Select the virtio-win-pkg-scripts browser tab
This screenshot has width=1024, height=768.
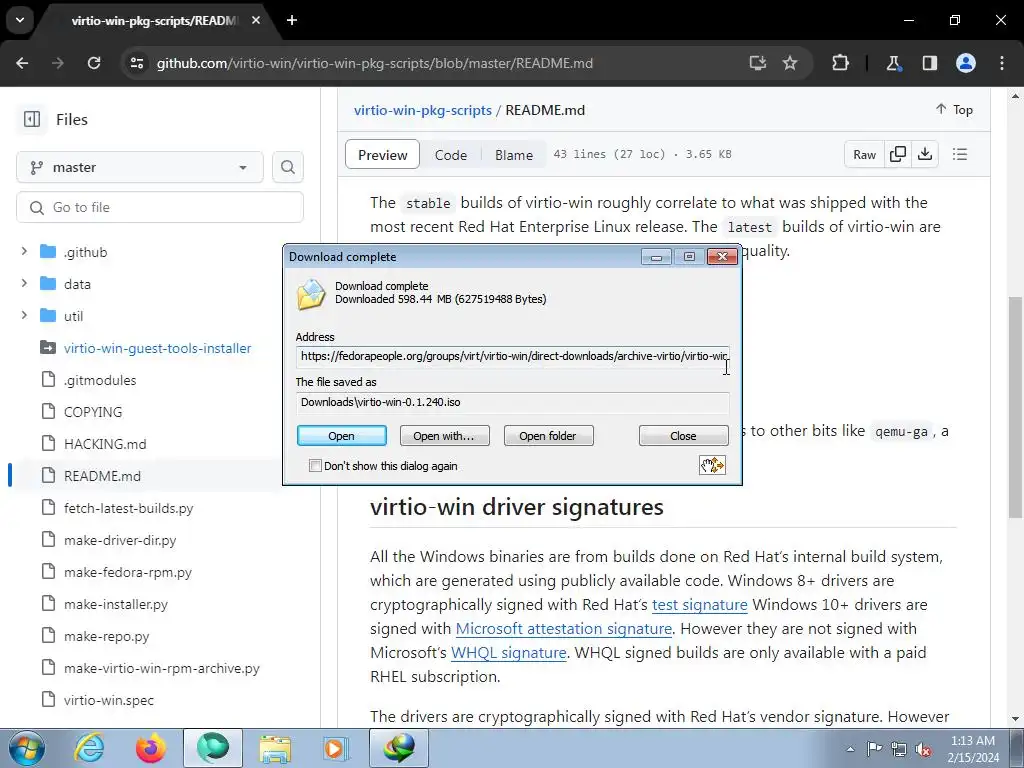tap(153, 20)
